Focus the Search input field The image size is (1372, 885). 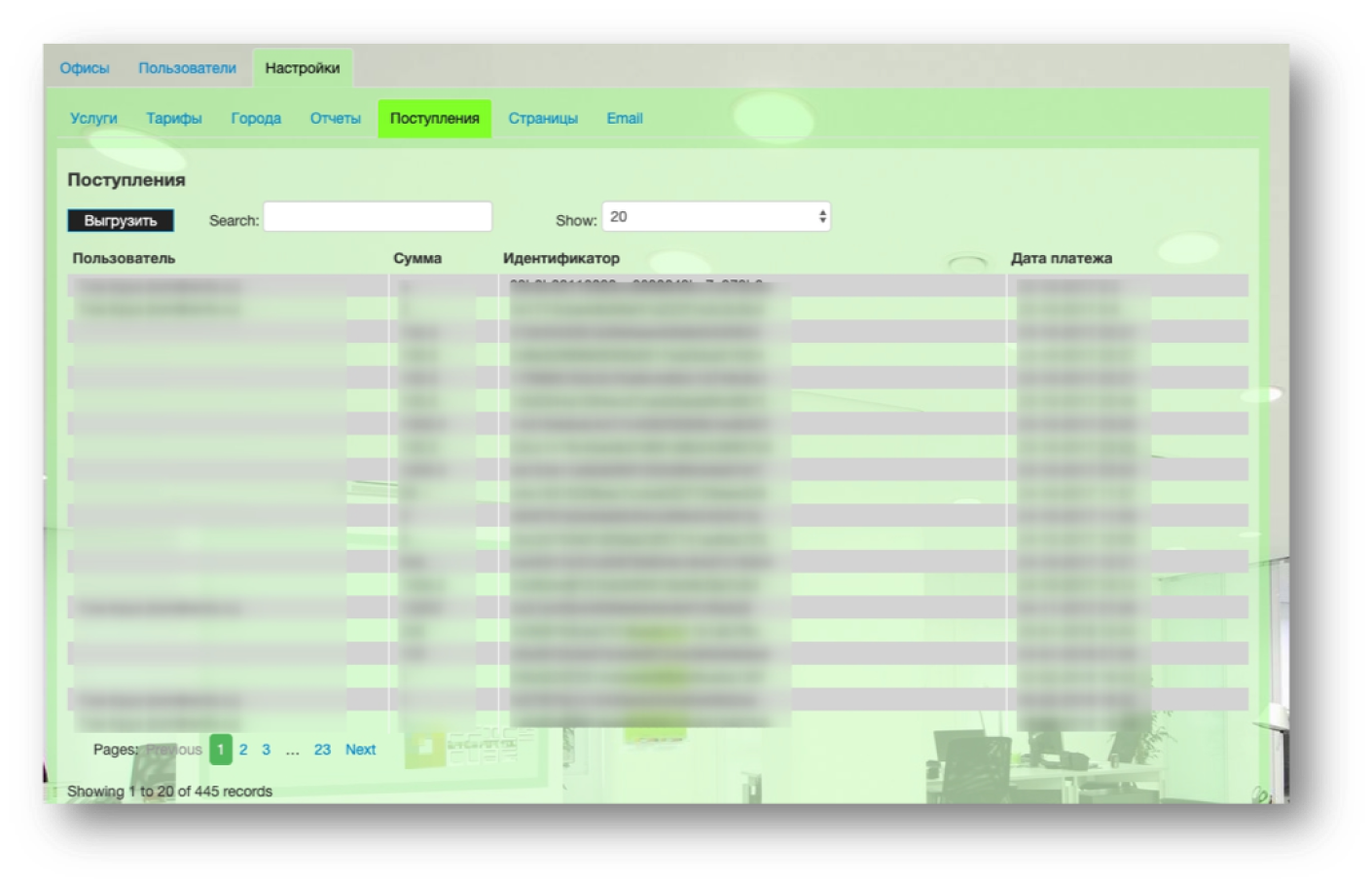[x=378, y=217]
